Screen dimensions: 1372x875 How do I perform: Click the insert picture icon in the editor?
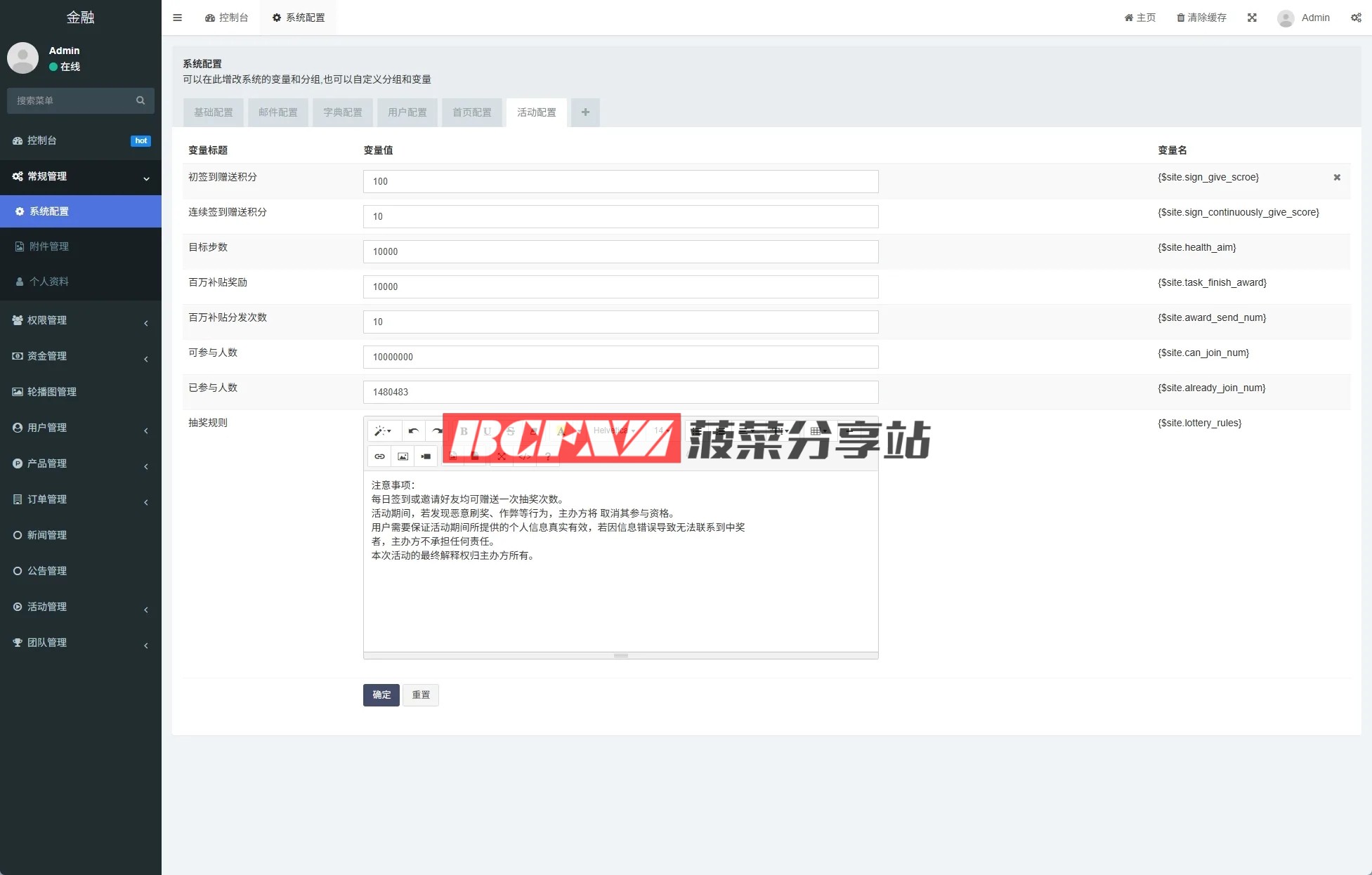point(403,456)
